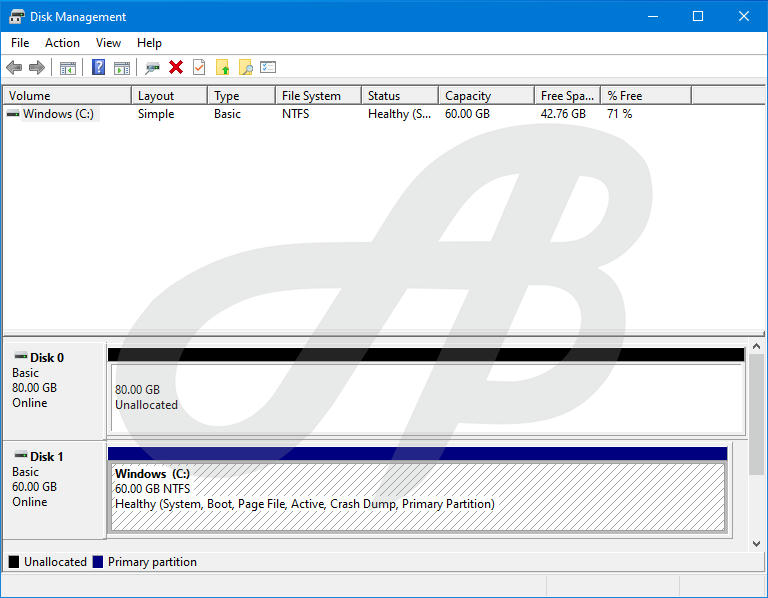Image resolution: width=768 pixels, height=598 pixels.
Task: Open the blue Help question-mark icon
Action: pyautogui.click(x=98, y=67)
